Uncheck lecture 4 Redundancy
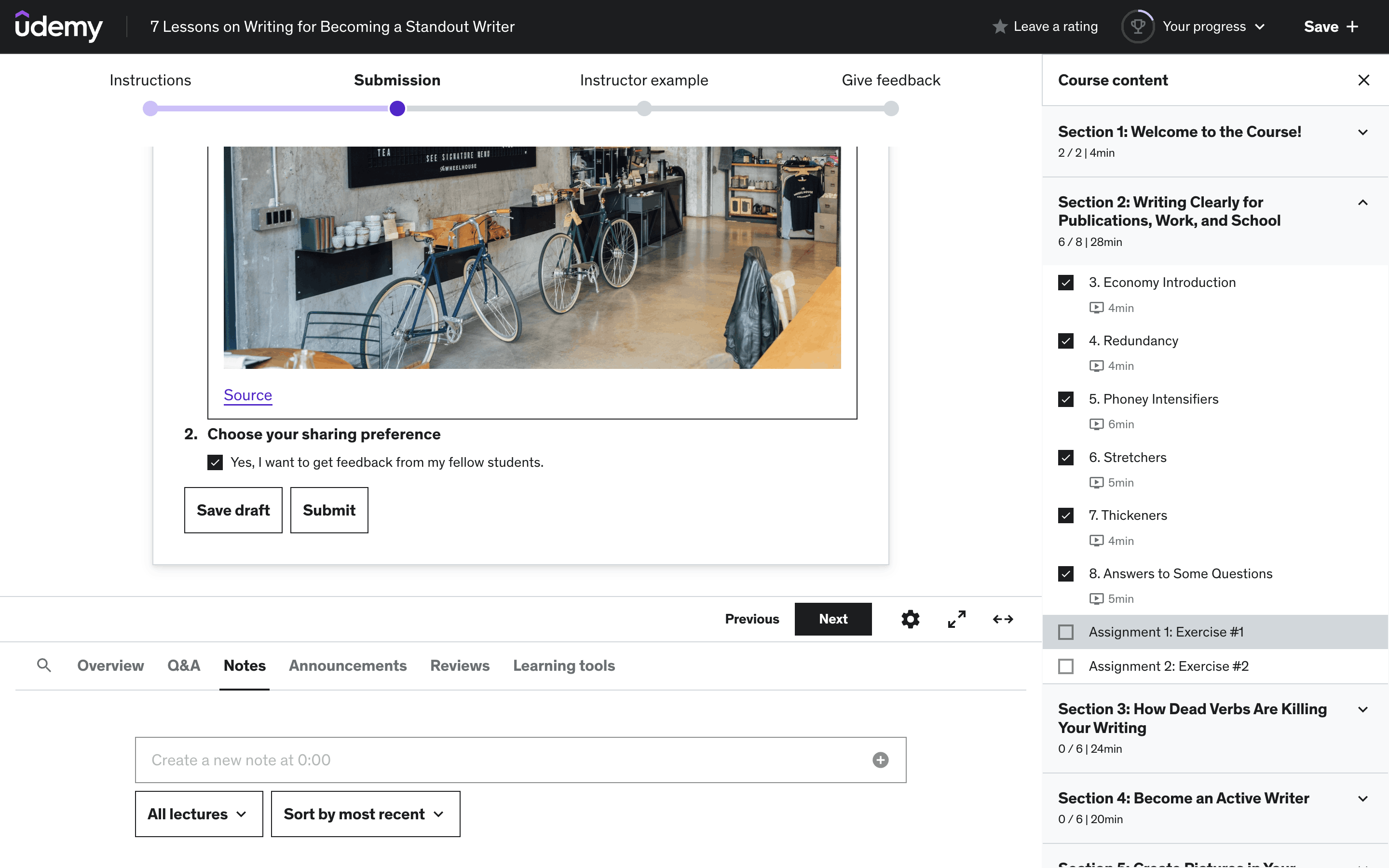1389x868 pixels. coord(1066,341)
